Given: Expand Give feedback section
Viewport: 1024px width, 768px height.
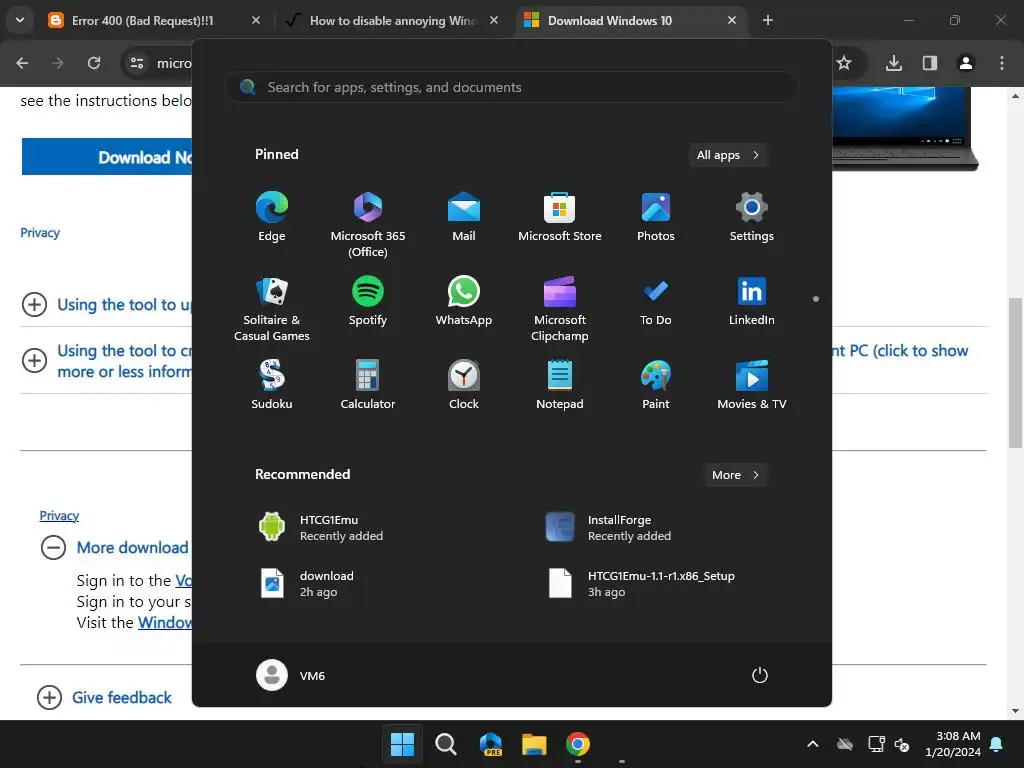Looking at the screenshot, I should (x=104, y=697).
